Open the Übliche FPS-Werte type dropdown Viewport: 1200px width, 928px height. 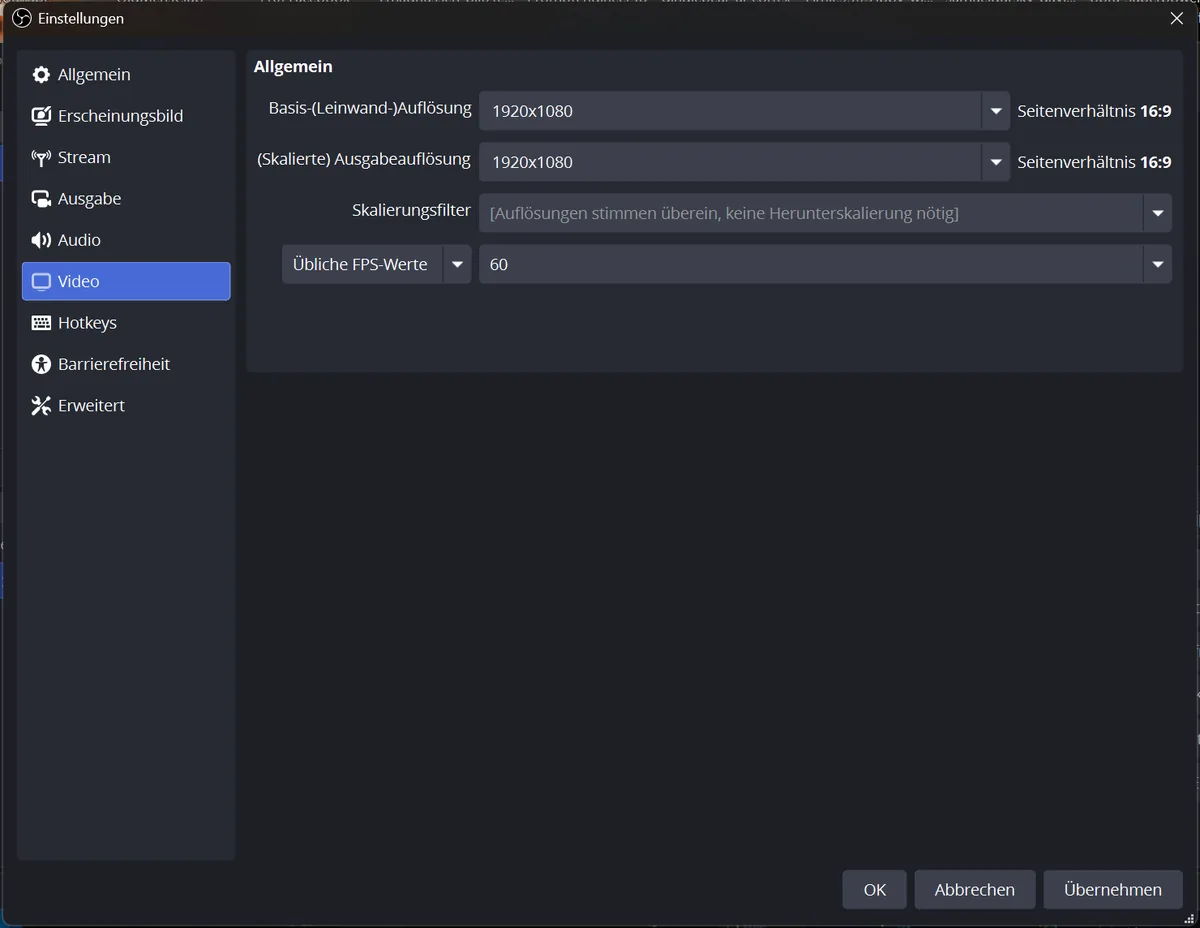pos(376,264)
